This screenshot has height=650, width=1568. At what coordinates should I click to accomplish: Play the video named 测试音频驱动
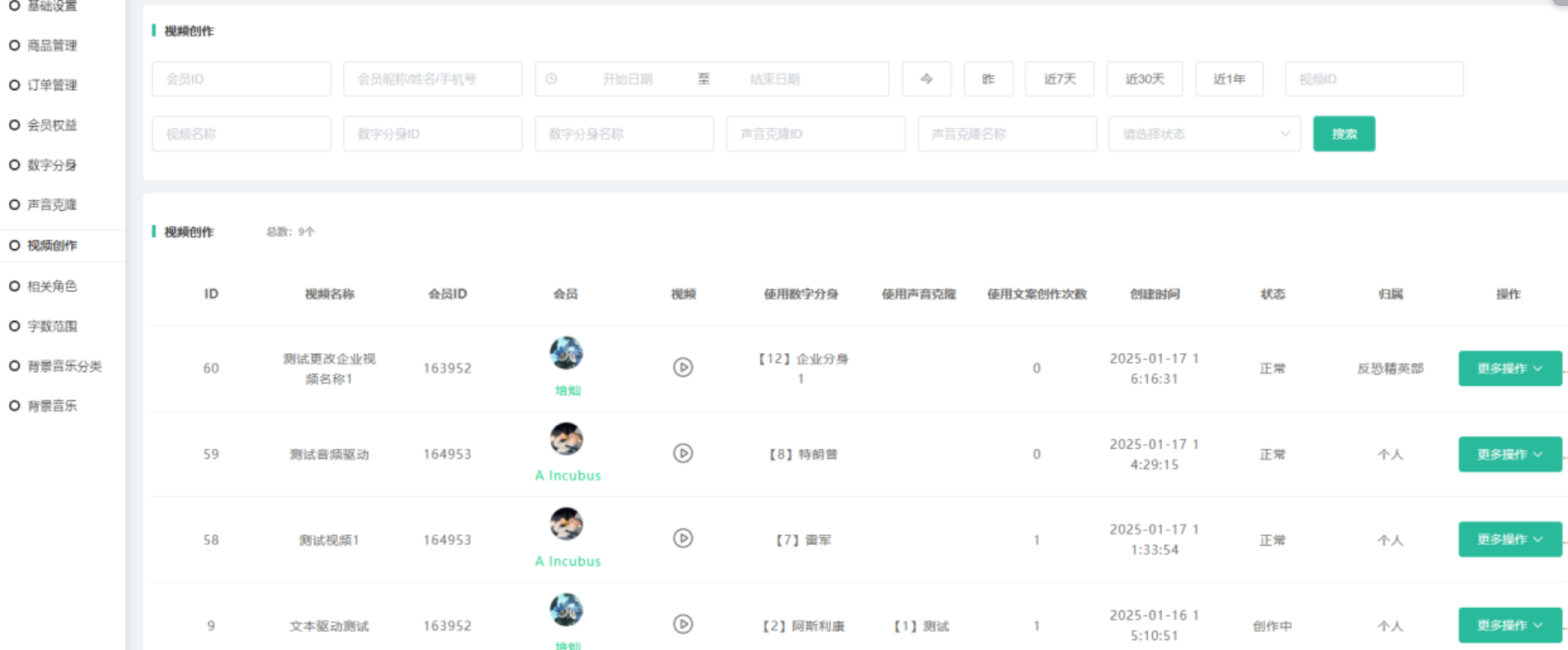(x=682, y=453)
